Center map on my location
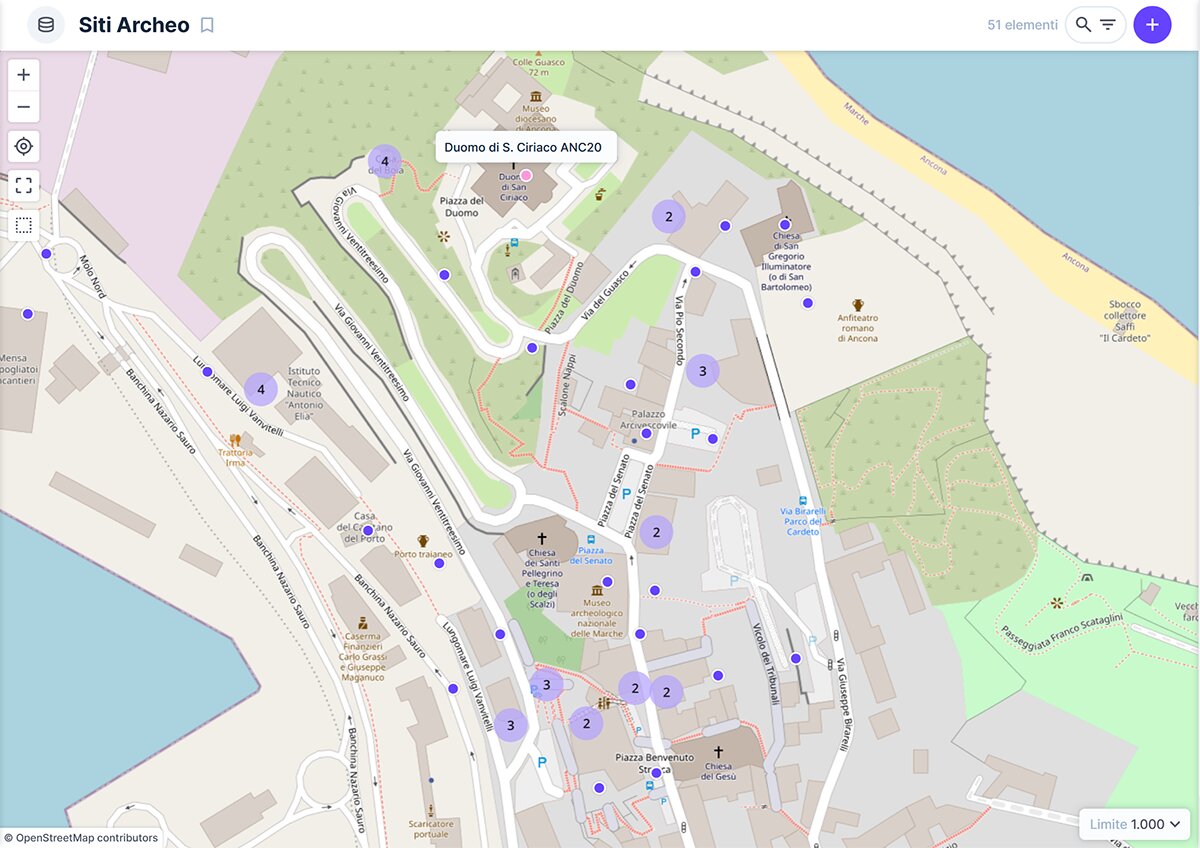The image size is (1200, 848). pyautogui.click(x=24, y=147)
